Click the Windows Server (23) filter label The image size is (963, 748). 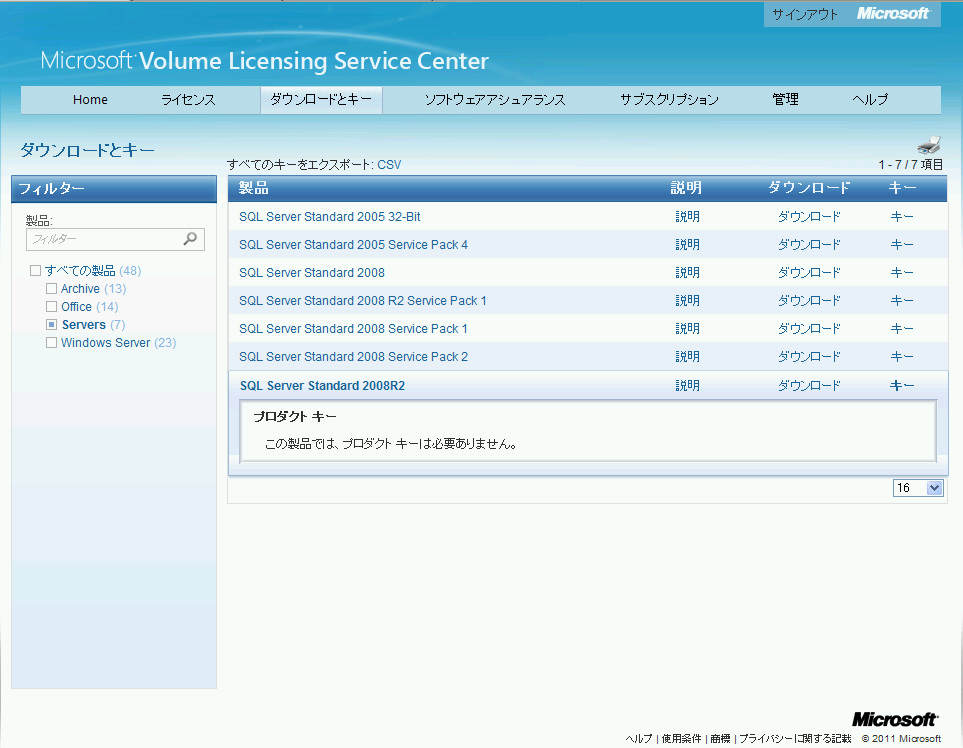(x=119, y=343)
